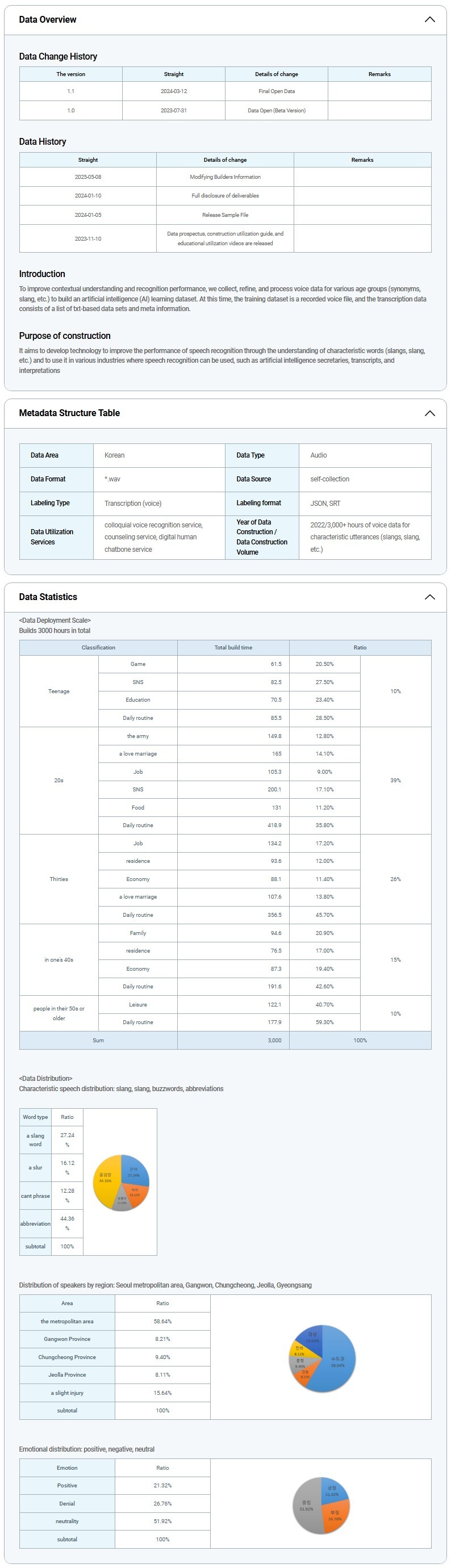
Task: Click the Positive emotion row label
Action: coord(67,1485)
